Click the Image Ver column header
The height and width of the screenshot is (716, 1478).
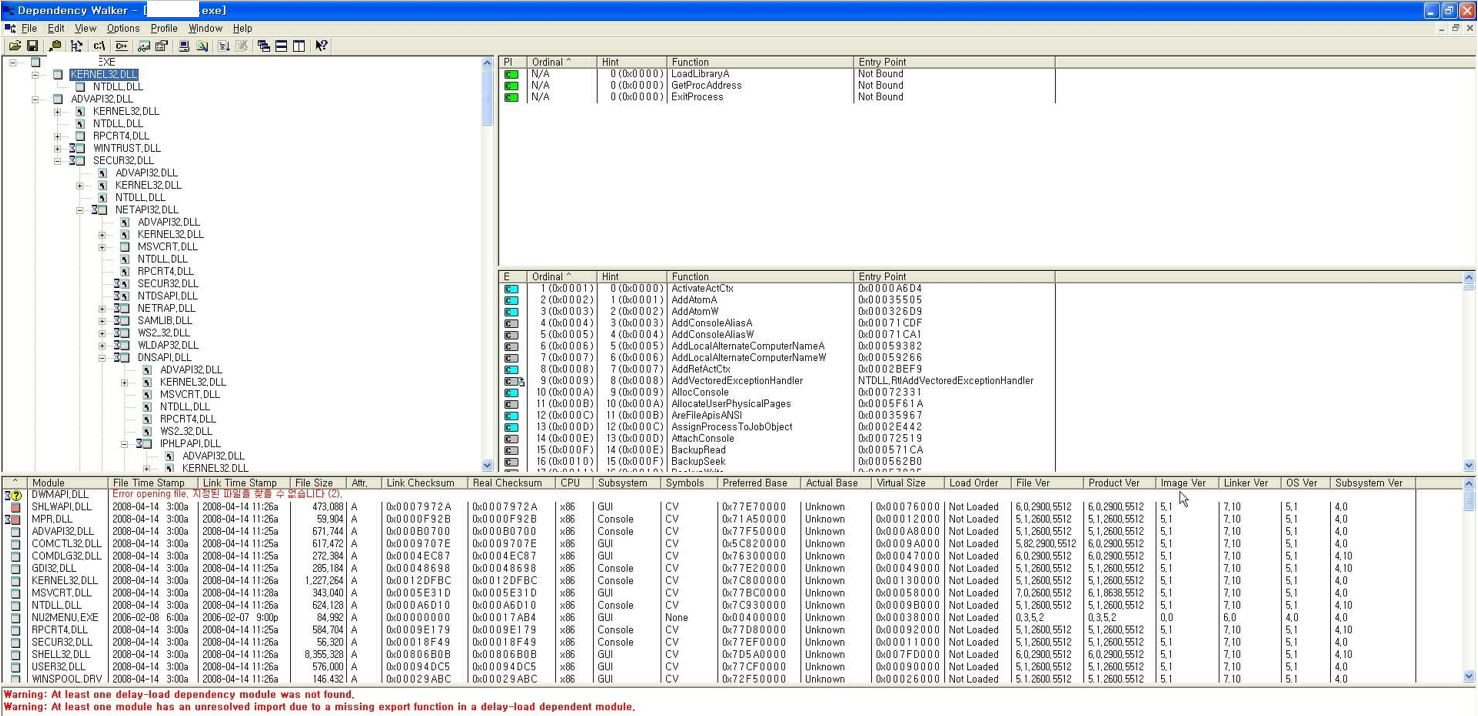point(1187,483)
